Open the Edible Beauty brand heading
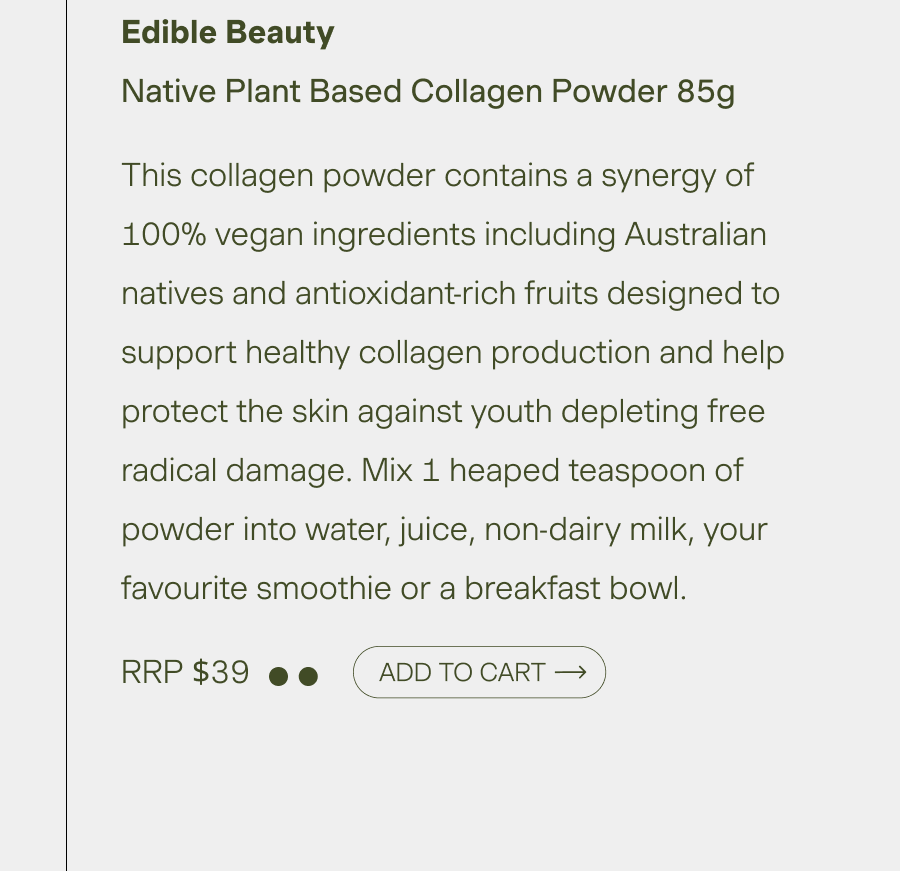This screenshot has width=900, height=871. coord(228,32)
